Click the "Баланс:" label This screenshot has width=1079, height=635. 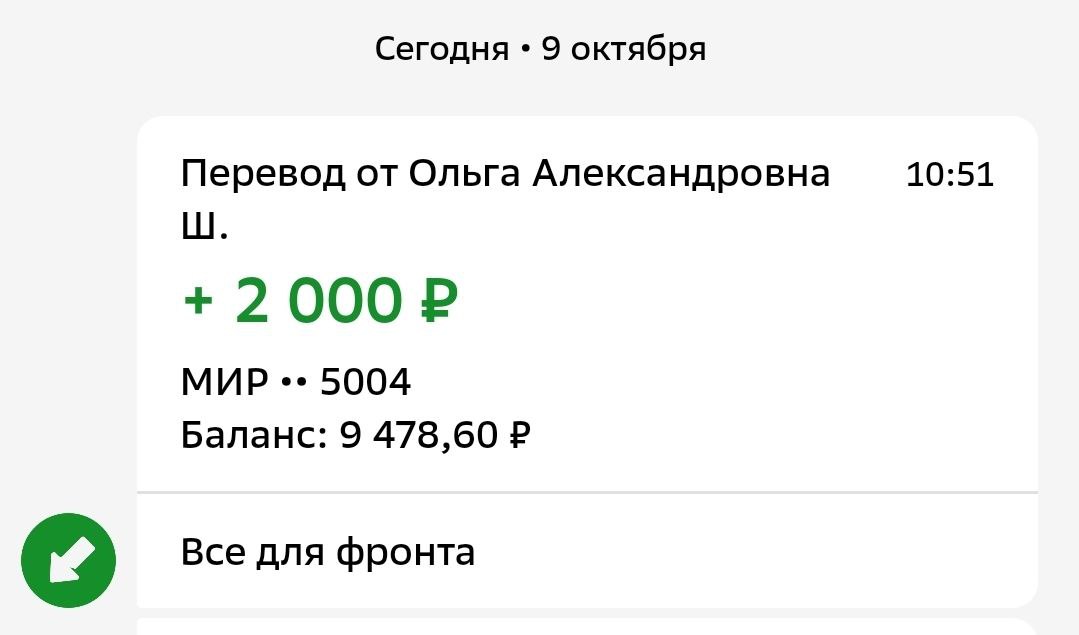255,436
